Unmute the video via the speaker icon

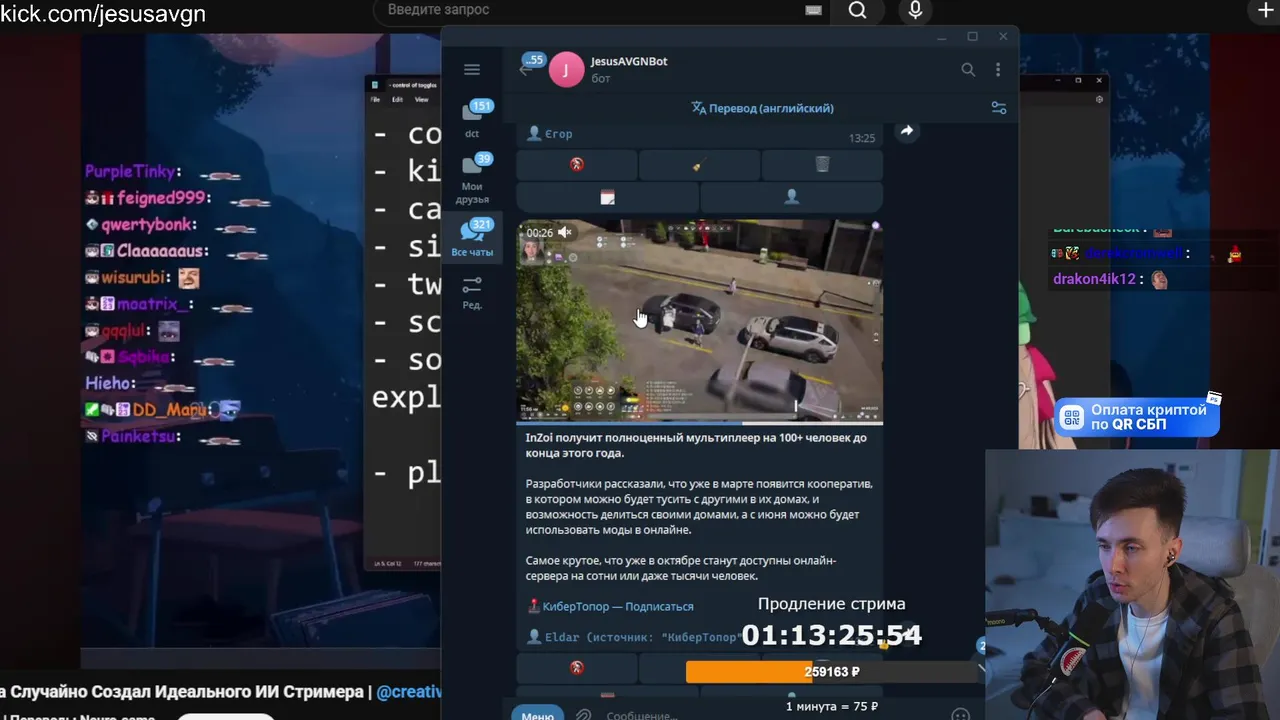[565, 232]
